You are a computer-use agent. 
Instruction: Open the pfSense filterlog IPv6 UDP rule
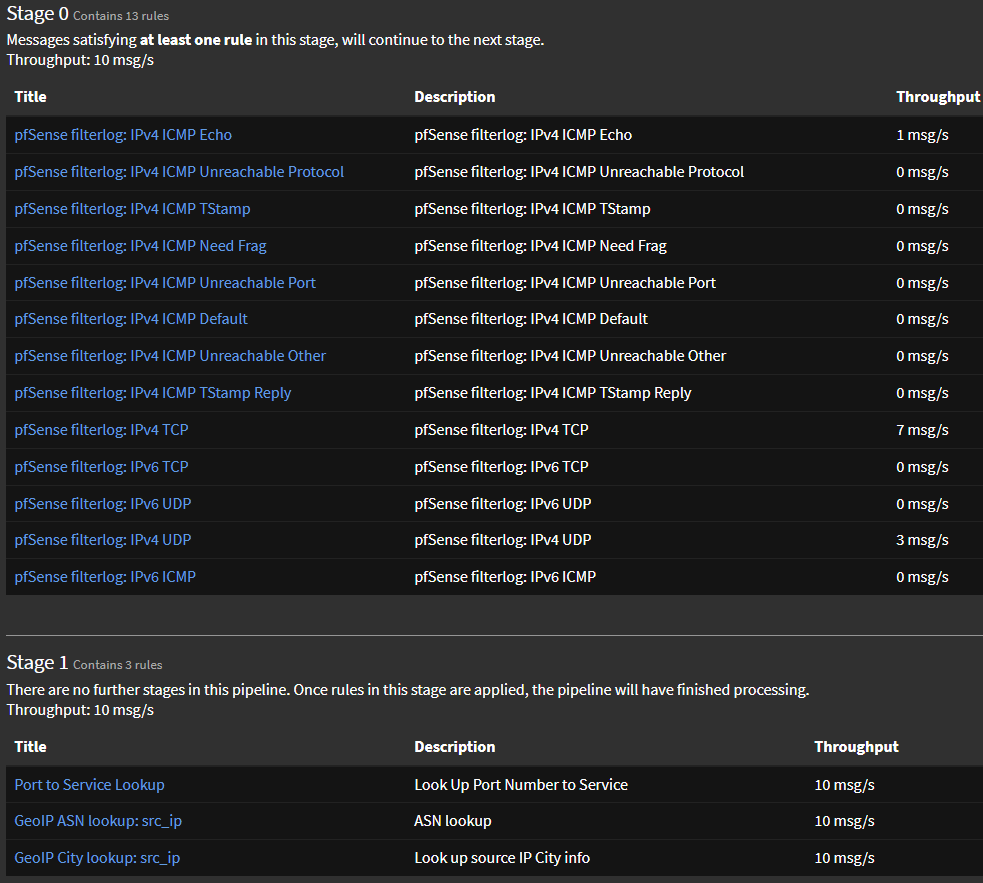[102, 504]
